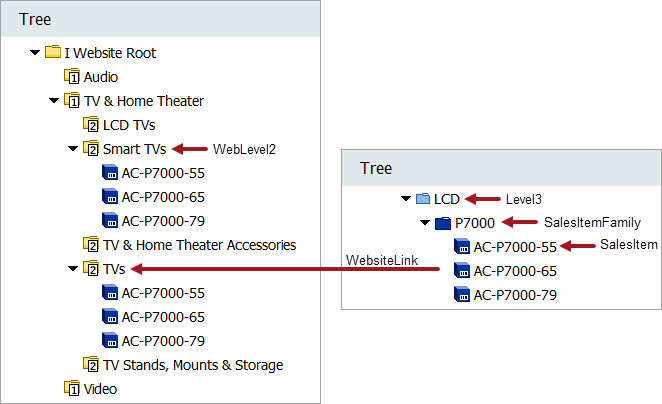The image size is (662, 404).
Task: Collapse the P7000 node
Action: click(x=425, y=223)
